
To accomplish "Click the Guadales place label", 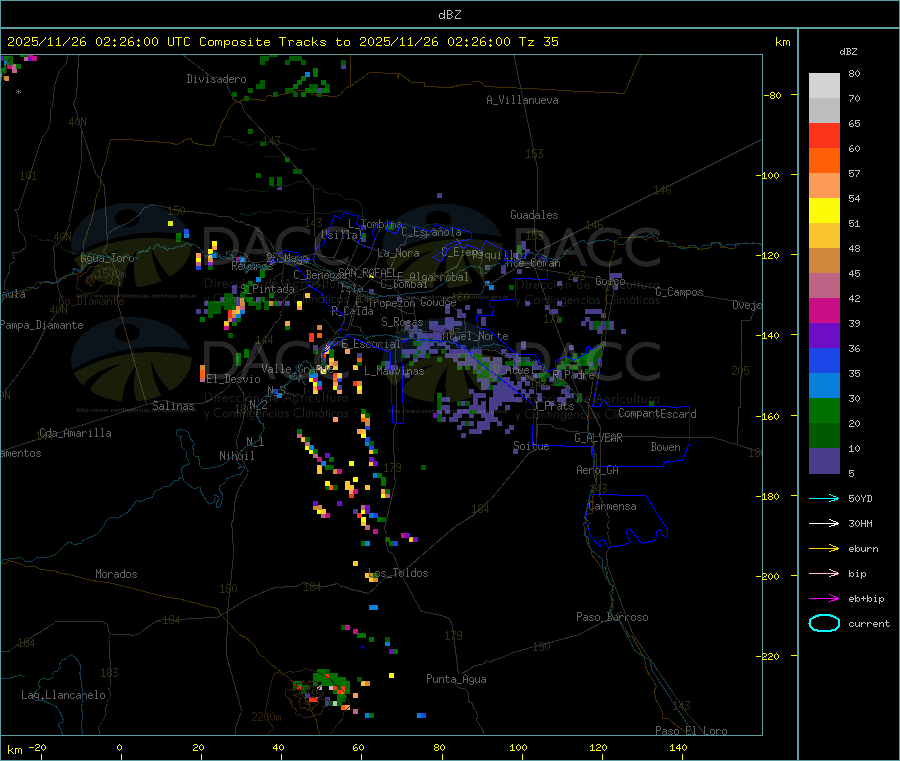I will click(534, 215).
